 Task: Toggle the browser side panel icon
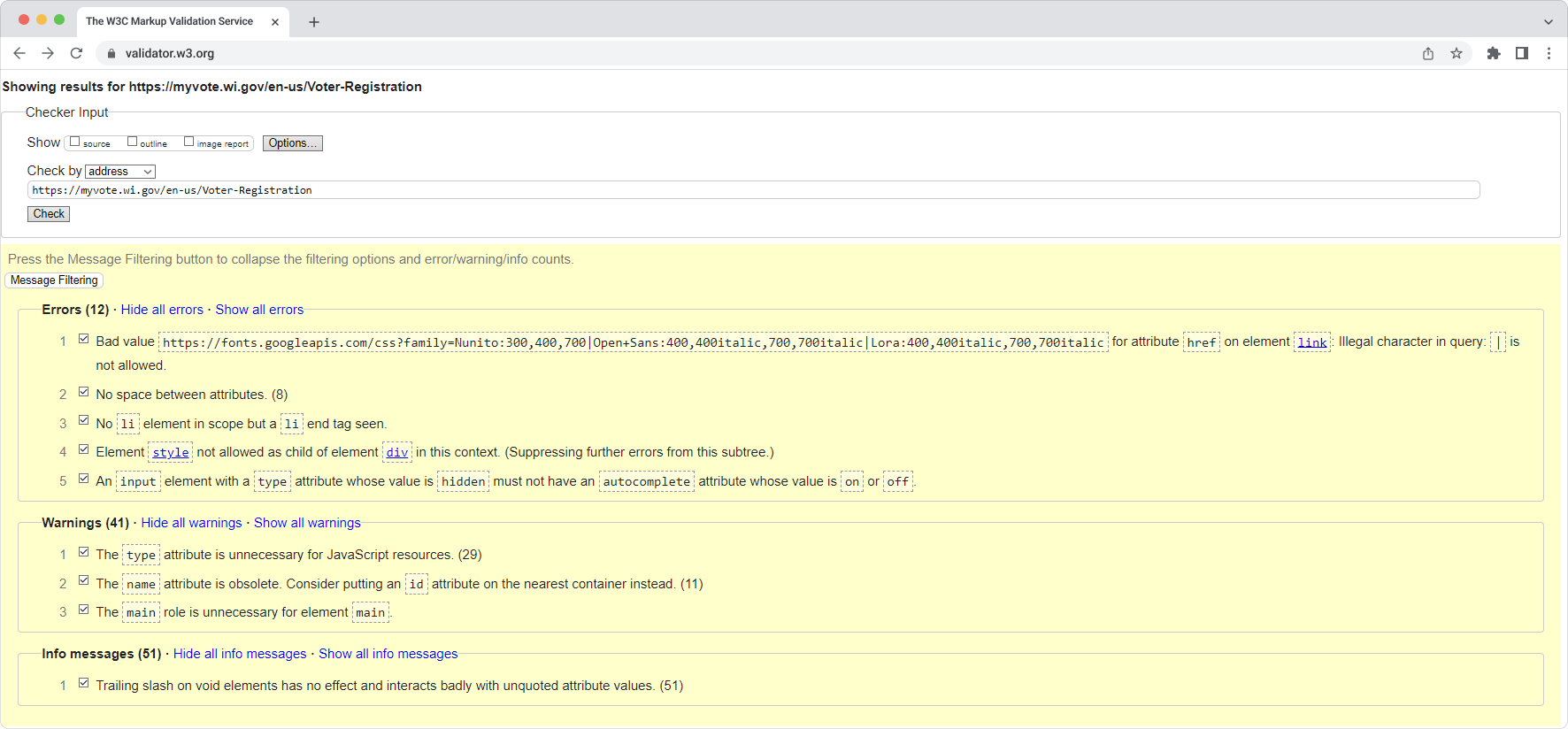tap(1522, 53)
